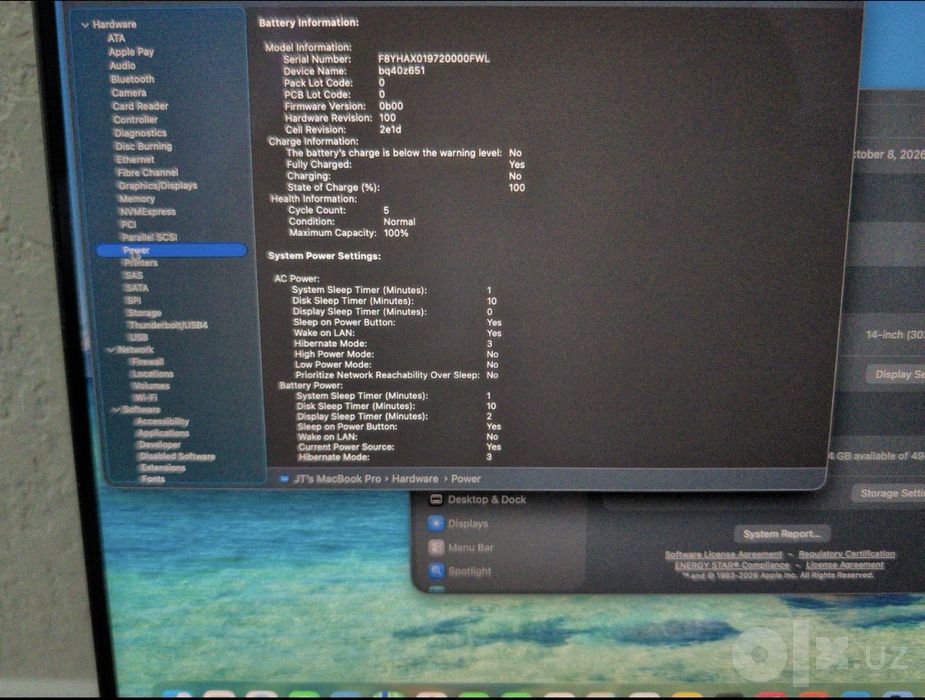Open Menu Bar in System Settings sidebar

point(471,547)
